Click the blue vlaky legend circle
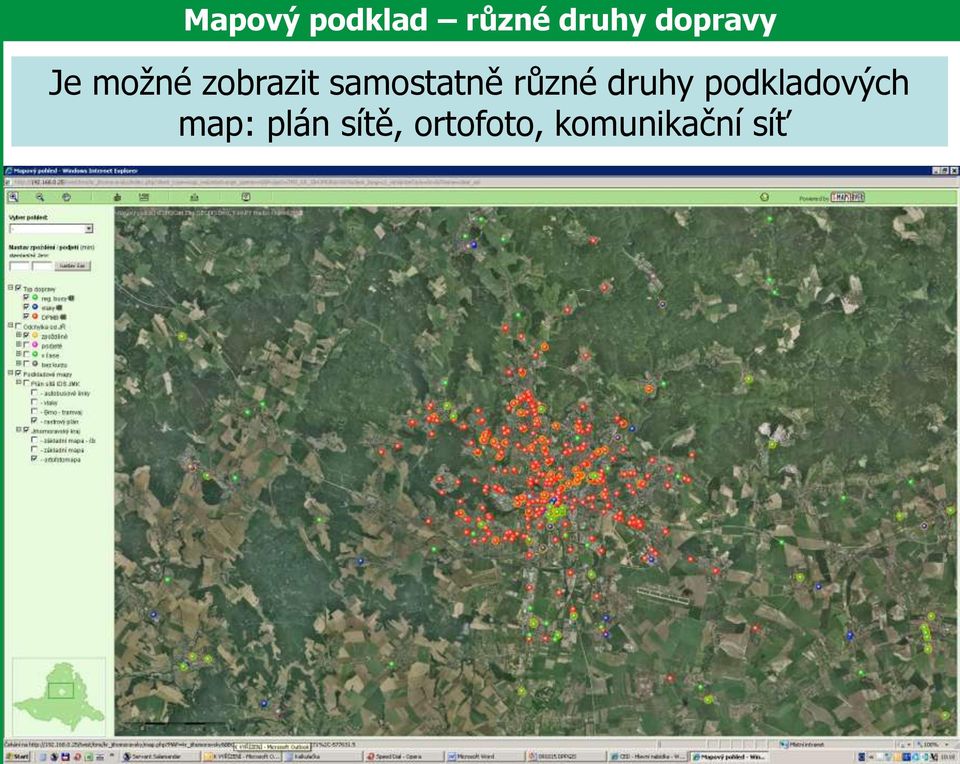960x764 pixels. point(35,307)
